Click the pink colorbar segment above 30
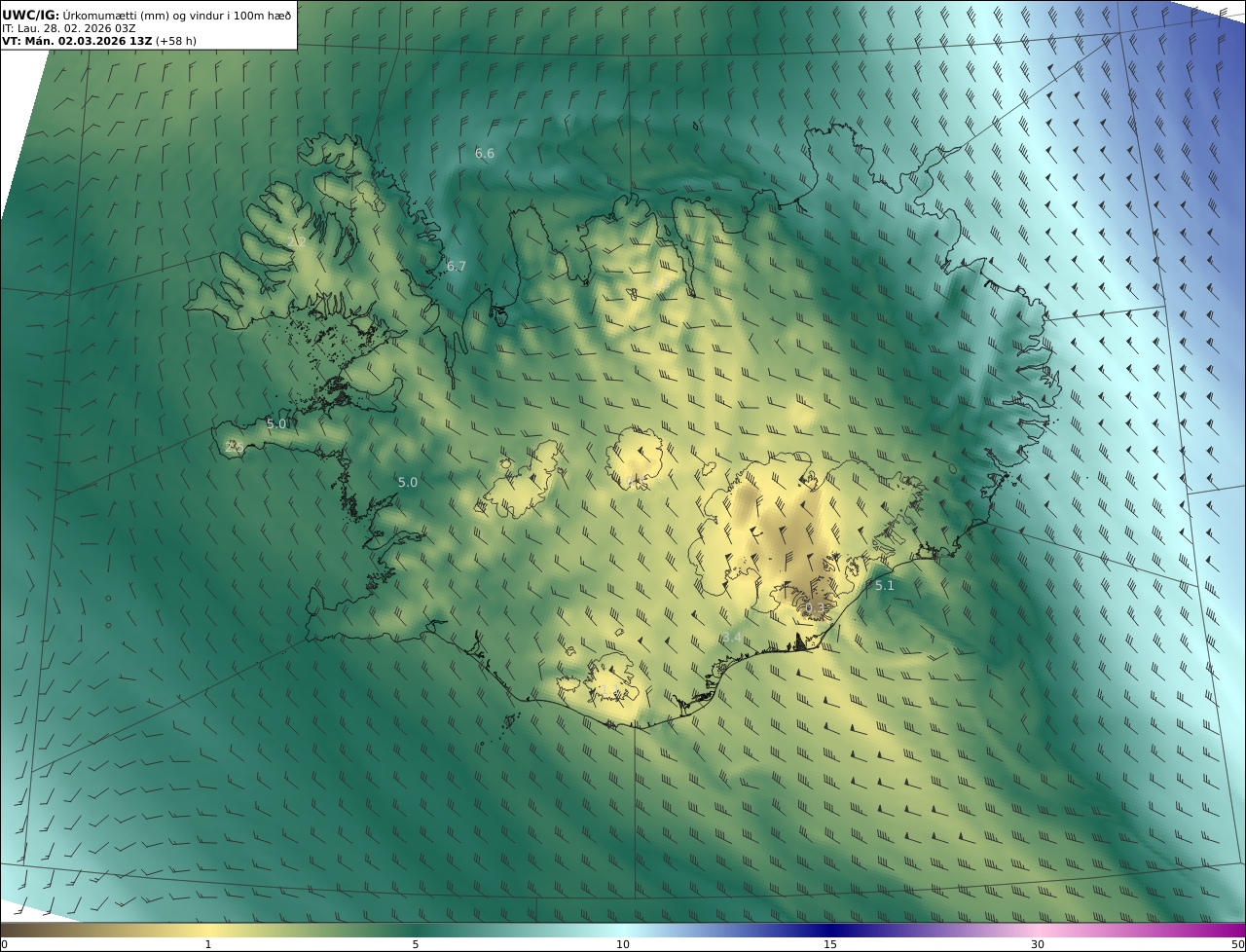This screenshot has width=1246, height=952. 1038,931
